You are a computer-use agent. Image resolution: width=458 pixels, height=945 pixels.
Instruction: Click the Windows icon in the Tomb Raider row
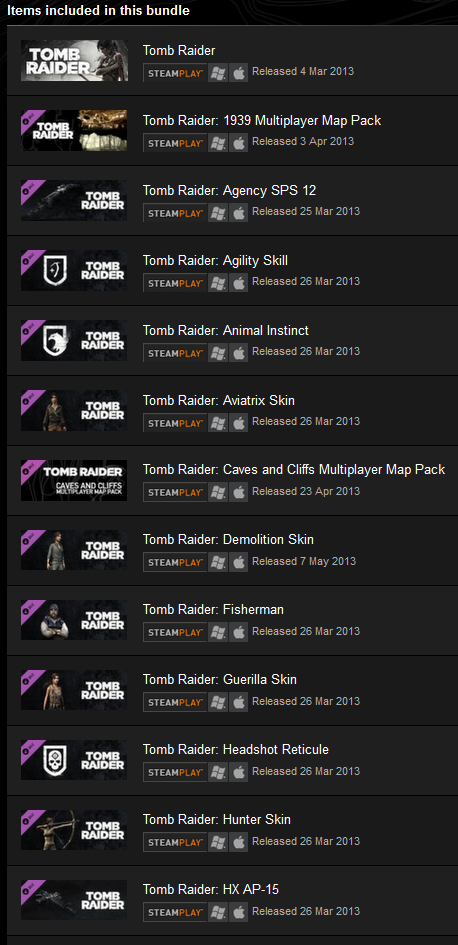tap(218, 73)
